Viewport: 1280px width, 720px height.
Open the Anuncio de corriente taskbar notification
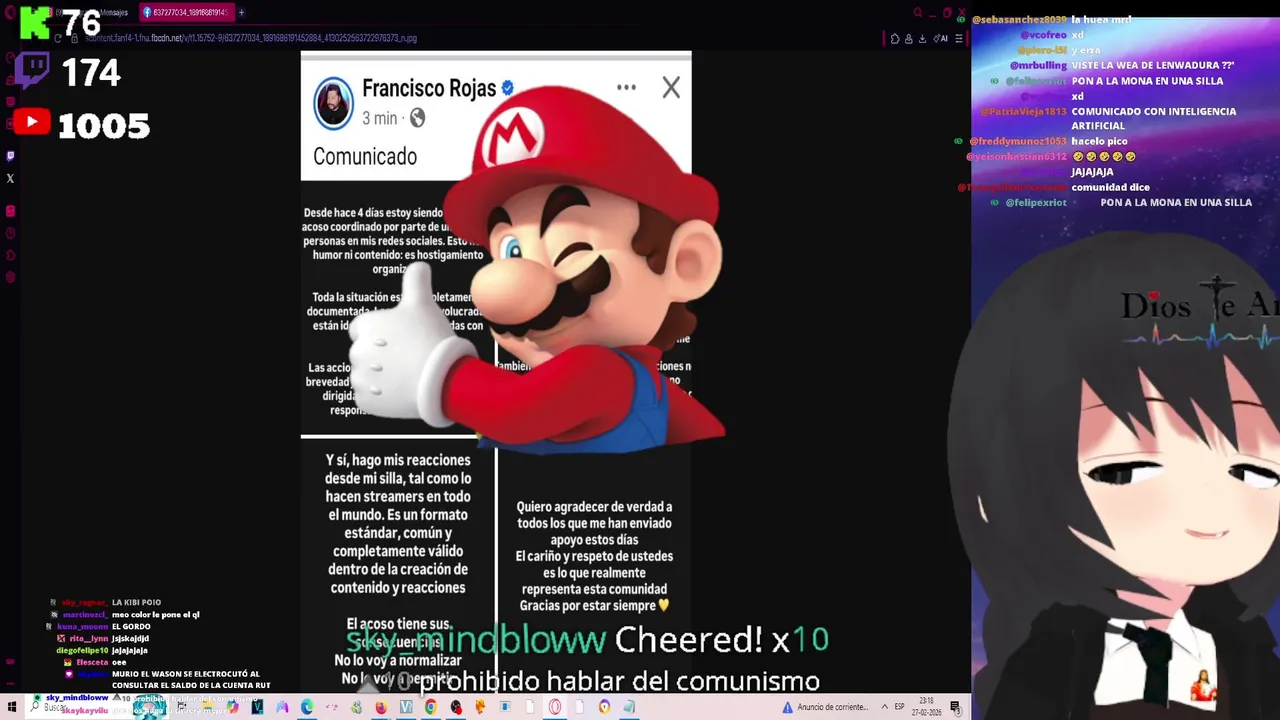[826, 707]
